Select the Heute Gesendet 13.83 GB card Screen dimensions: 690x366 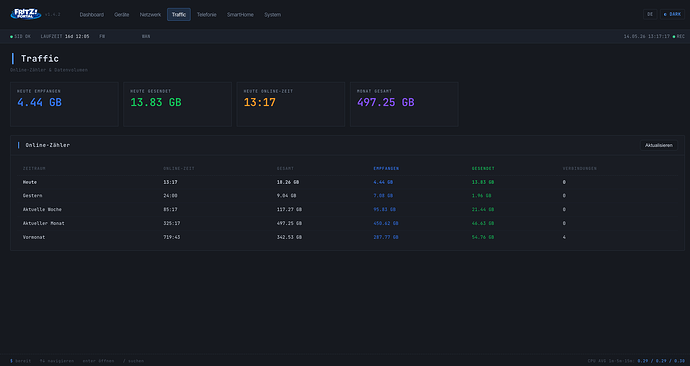point(177,104)
